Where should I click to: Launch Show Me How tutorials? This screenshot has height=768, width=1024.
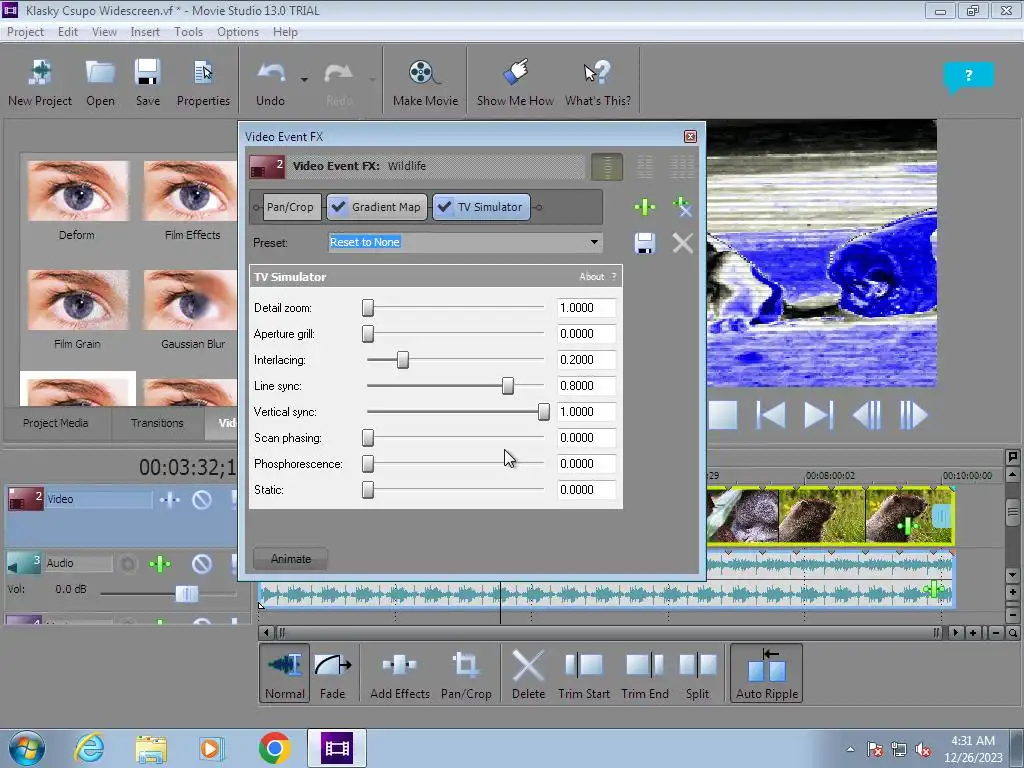pos(515,82)
